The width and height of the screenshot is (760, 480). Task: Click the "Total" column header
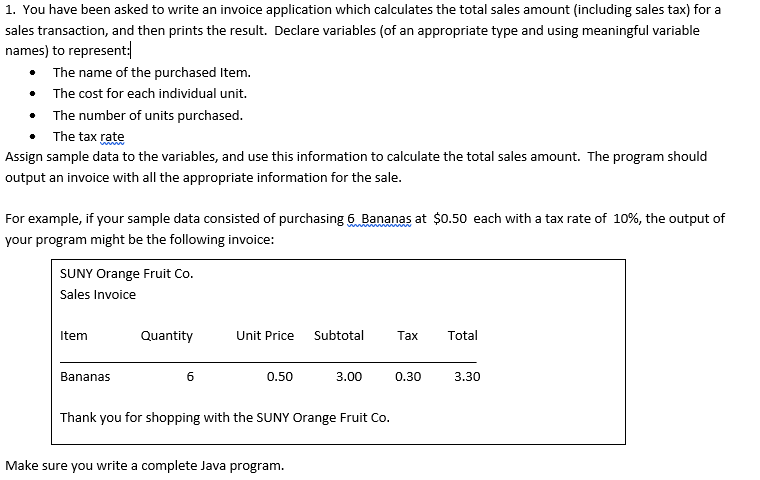[462, 336]
